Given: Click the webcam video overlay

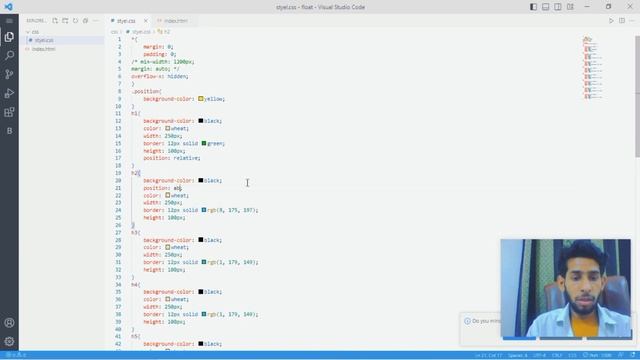Looking at the screenshot, I should pos(566,288).
